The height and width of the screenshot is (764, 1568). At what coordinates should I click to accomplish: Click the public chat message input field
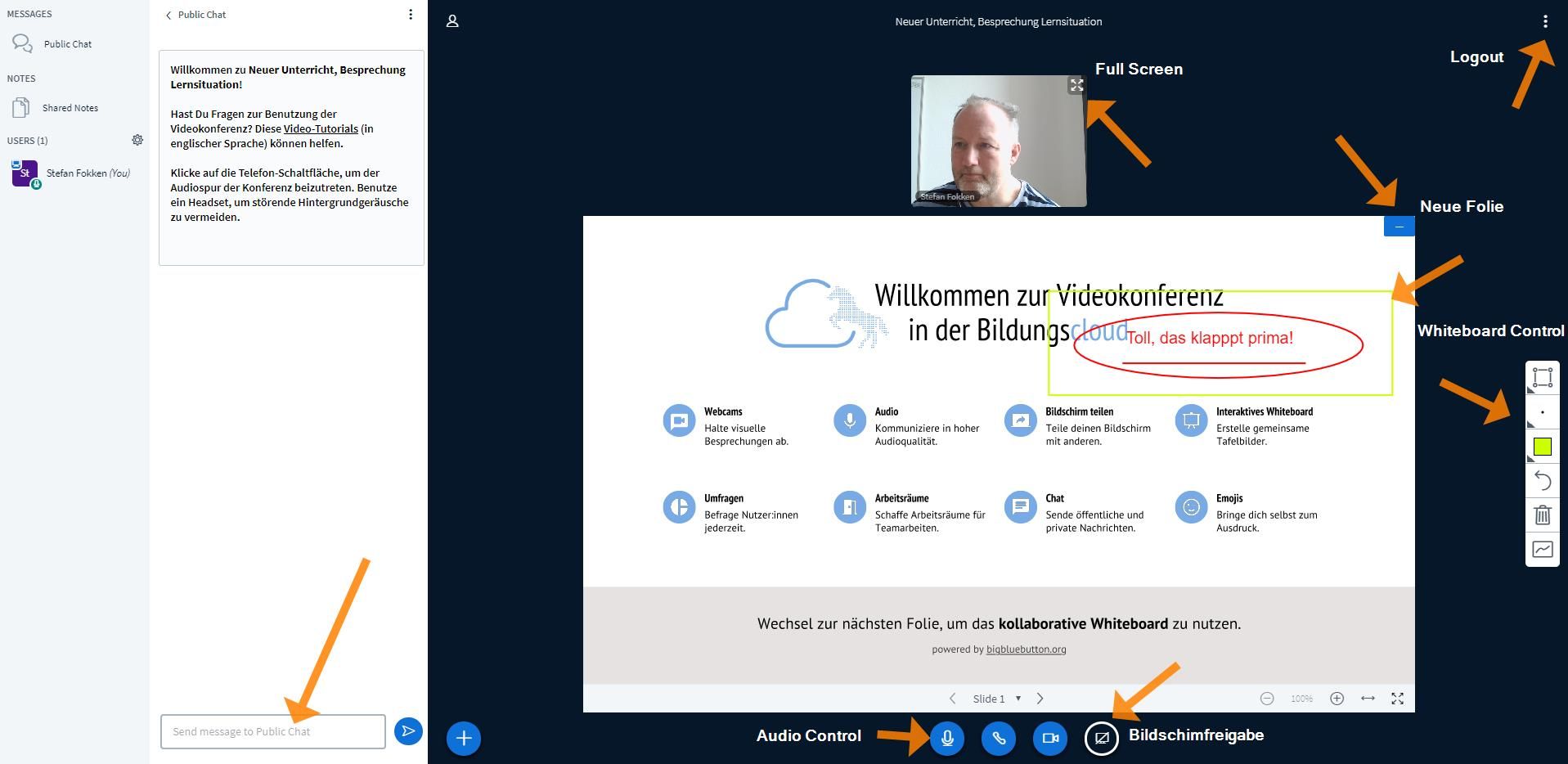tap(272, 731)
